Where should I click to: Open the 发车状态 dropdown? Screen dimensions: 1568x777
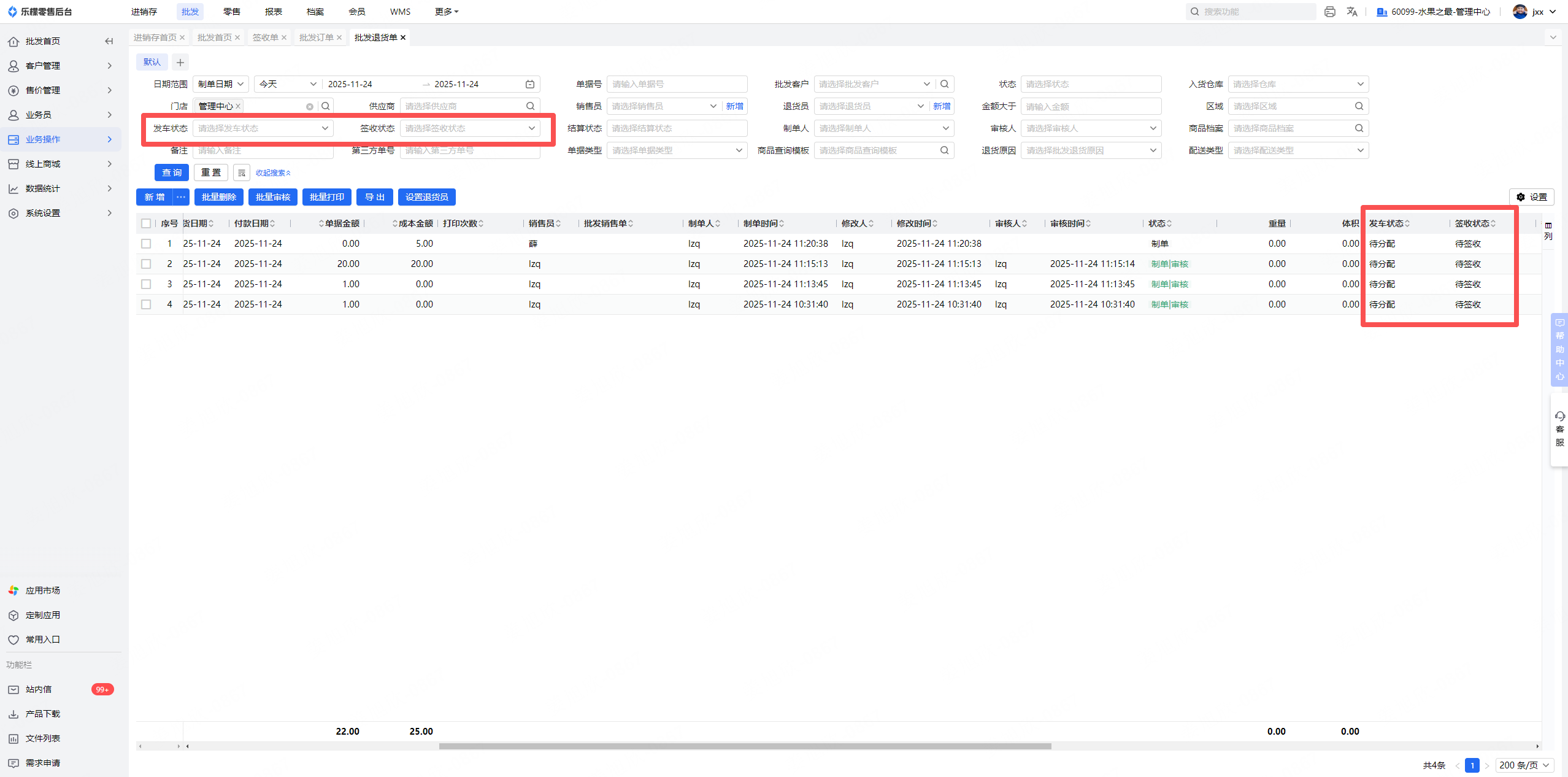(263, 128)
